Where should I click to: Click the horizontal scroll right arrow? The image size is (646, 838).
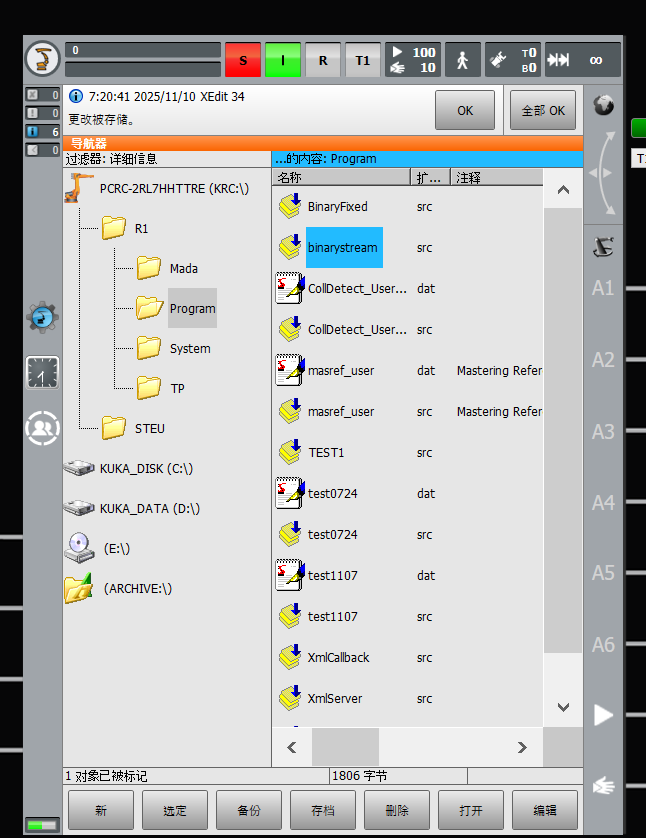click(x=522, y=747)
